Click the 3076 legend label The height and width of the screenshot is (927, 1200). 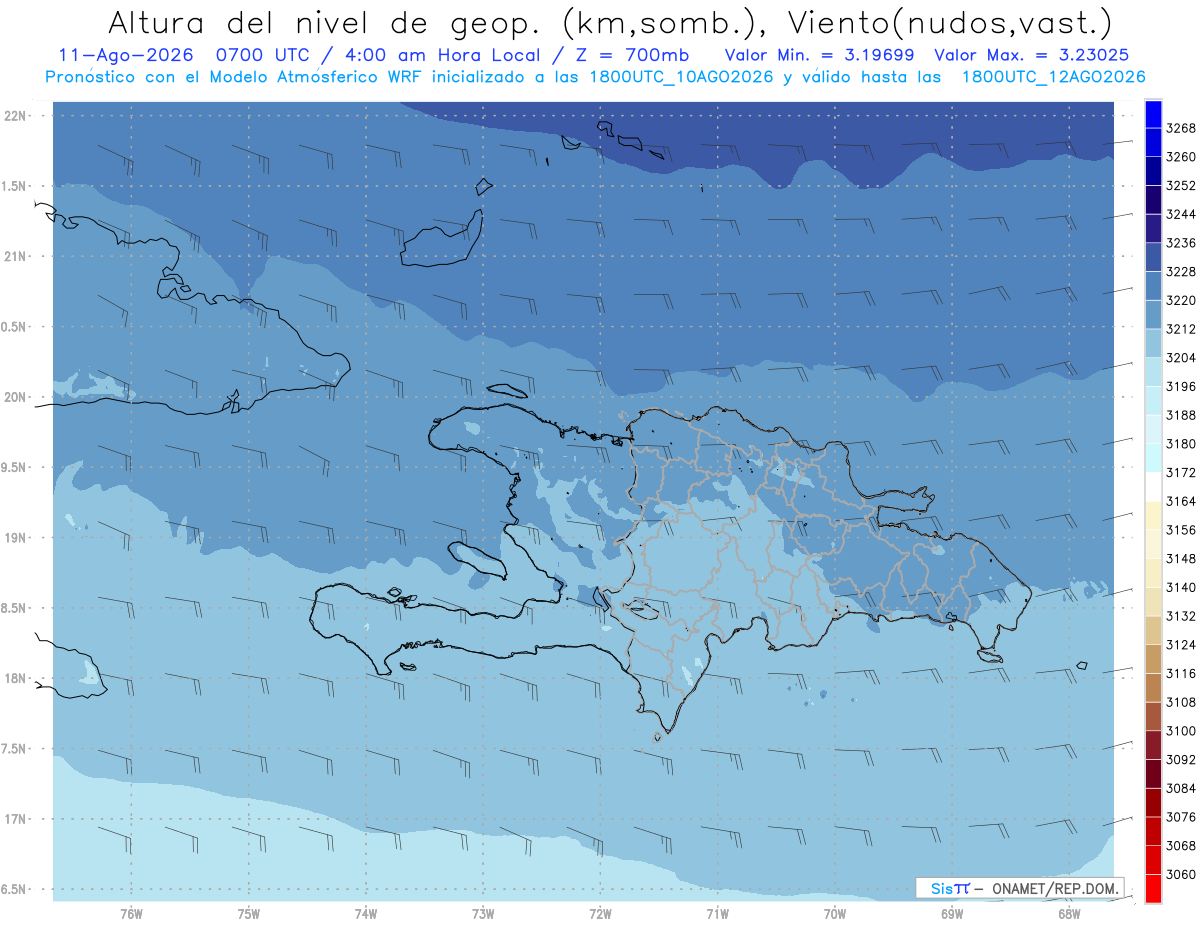[x=1180, y=817]
